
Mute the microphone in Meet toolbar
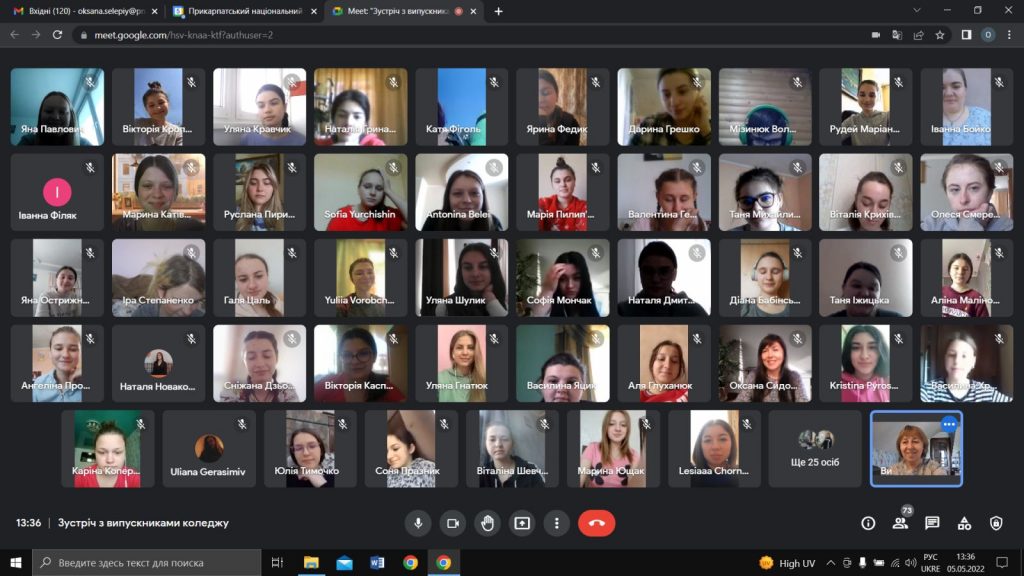click(418, 523)
